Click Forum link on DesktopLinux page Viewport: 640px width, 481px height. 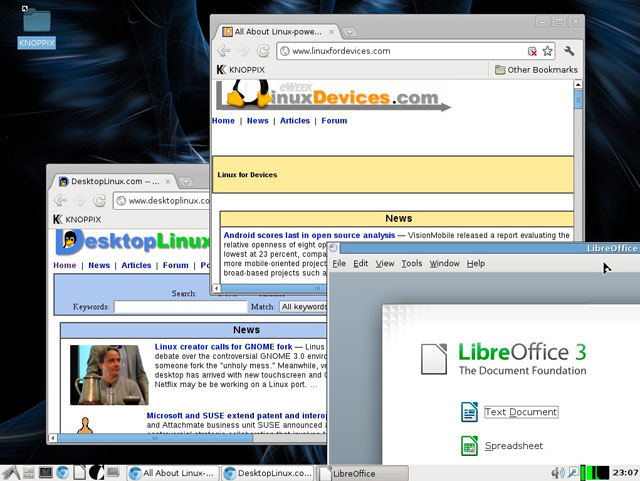(176, 265)
